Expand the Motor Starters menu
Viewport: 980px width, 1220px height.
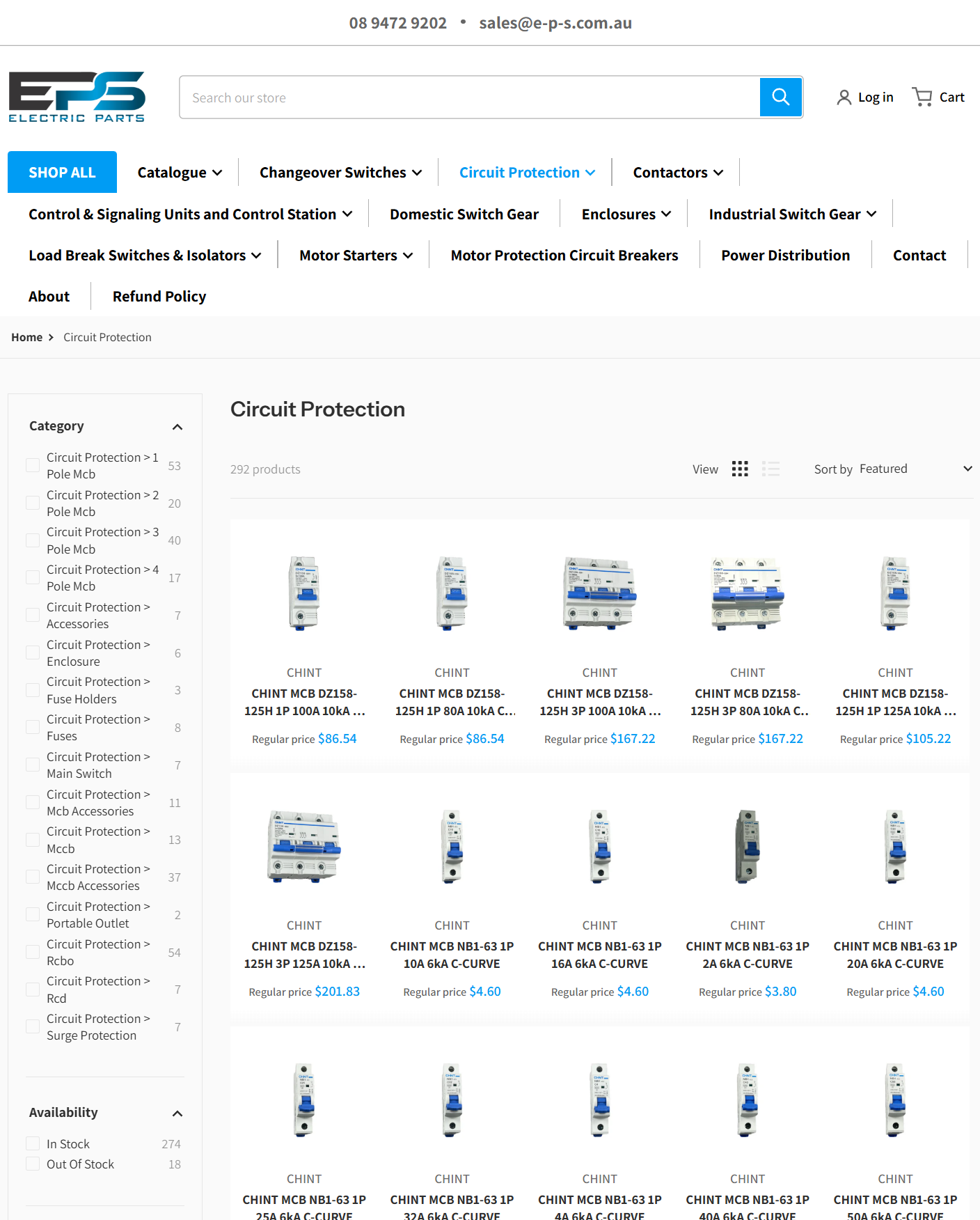tap(356, 255)
